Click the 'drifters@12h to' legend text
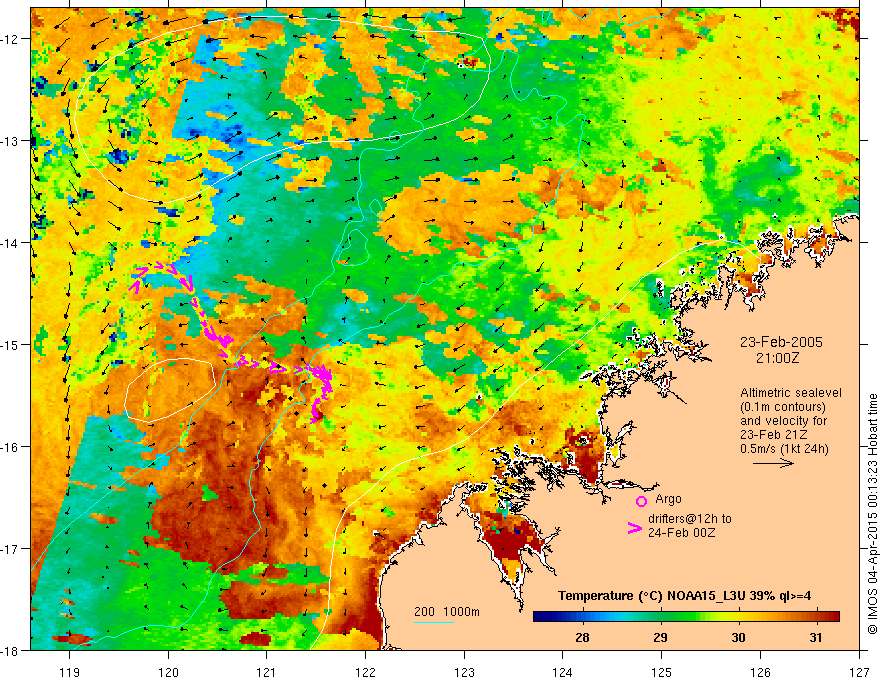Image resolution: width=880 pixels, height=680 pixels. tap(690, 519)
